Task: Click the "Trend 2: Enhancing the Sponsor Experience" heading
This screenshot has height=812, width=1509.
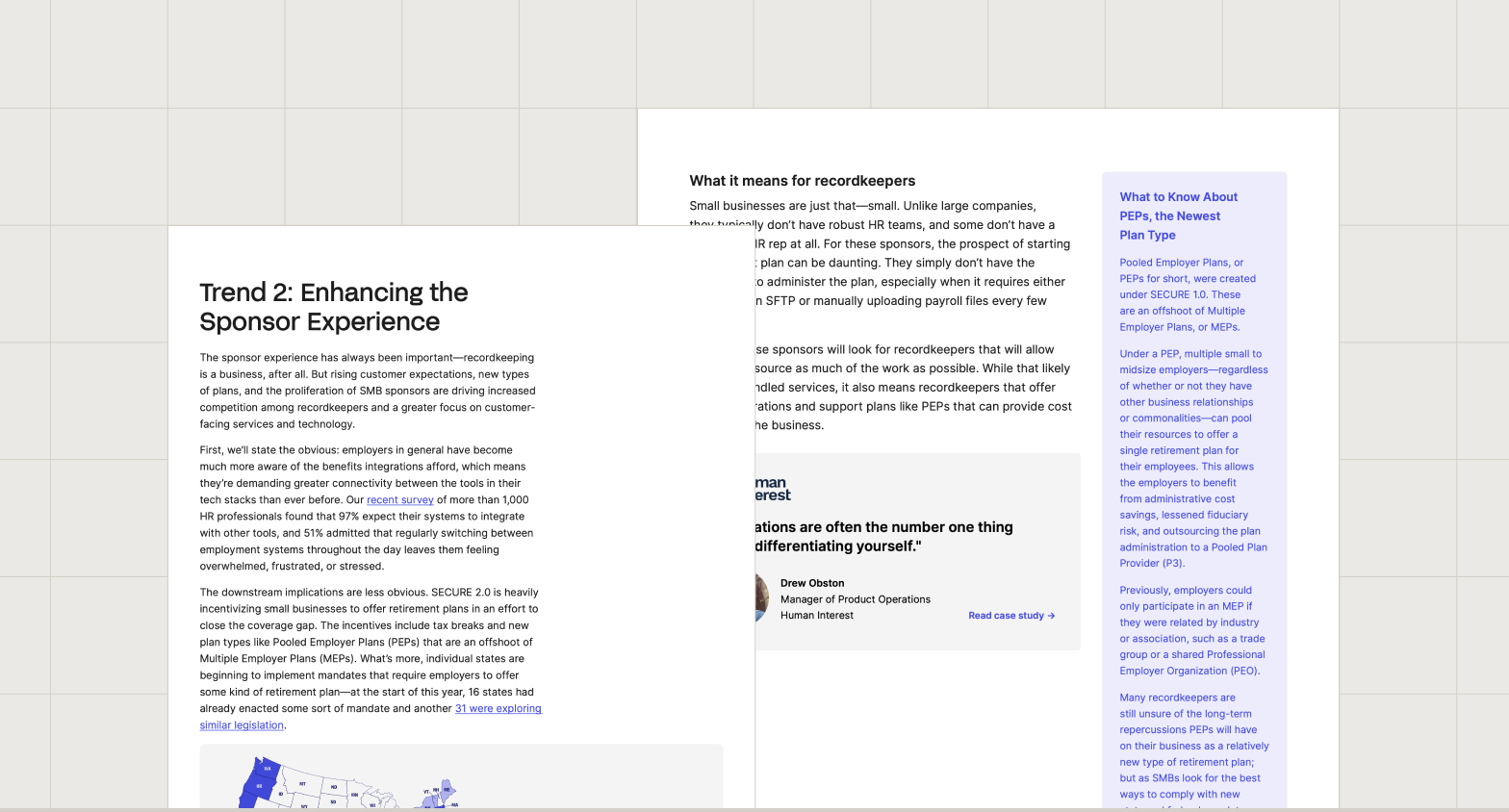Action: click(x=334, y=307)
